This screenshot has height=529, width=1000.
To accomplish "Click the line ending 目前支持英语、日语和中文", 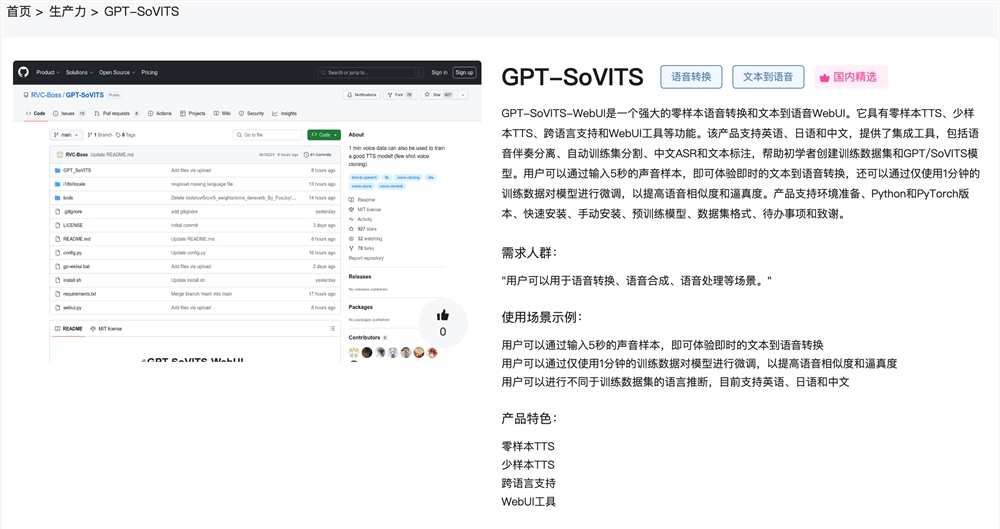I will [x=675, y=382].
